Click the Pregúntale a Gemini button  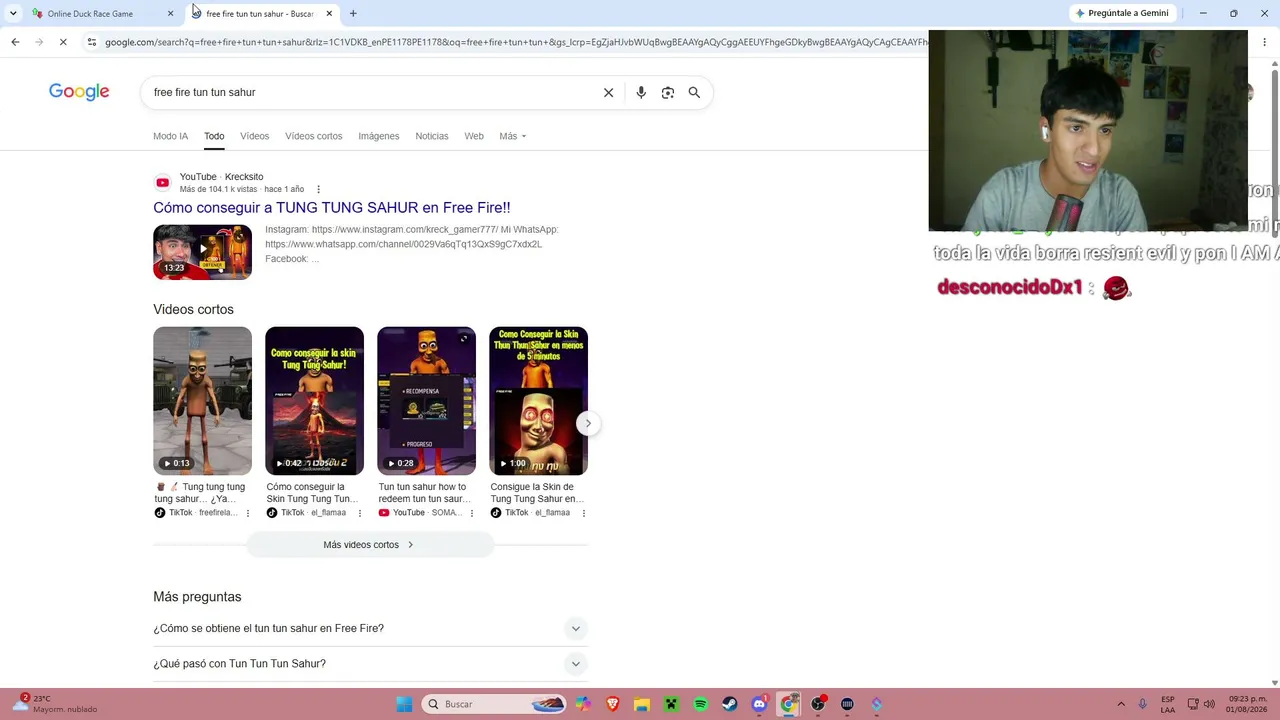1121,13
